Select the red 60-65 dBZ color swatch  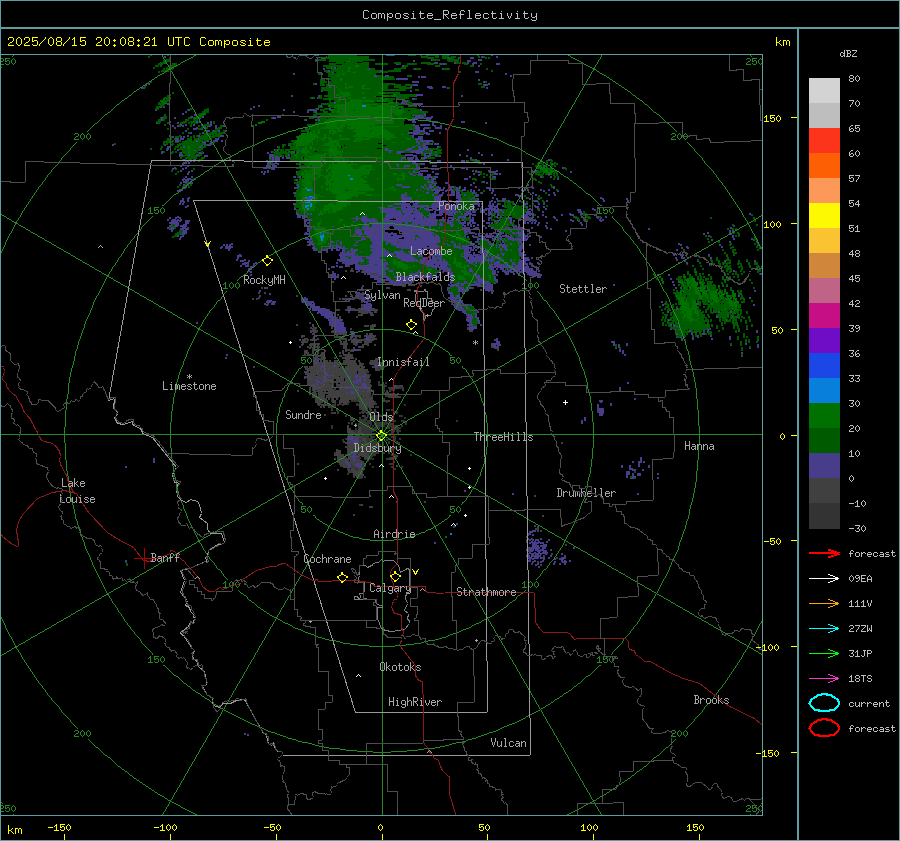coord(824,141)
